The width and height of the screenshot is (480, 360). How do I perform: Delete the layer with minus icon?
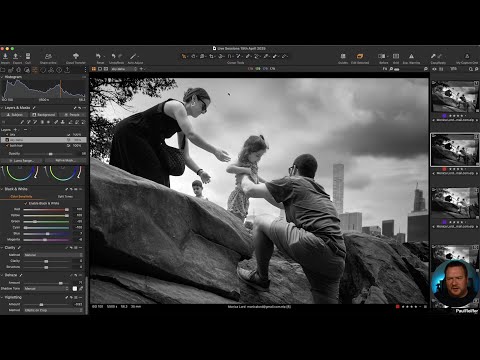tap(25, 129)
